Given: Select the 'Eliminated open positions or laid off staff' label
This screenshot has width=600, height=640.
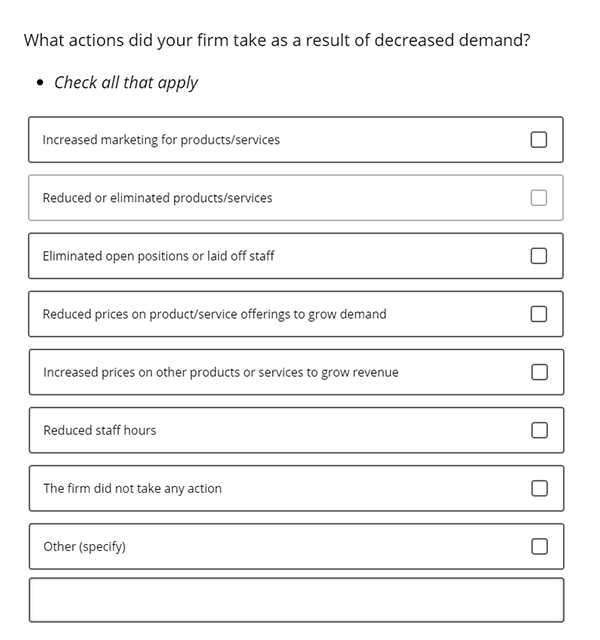Looking at the screenshot, I should pyautogui.click(x=158, y=256).
